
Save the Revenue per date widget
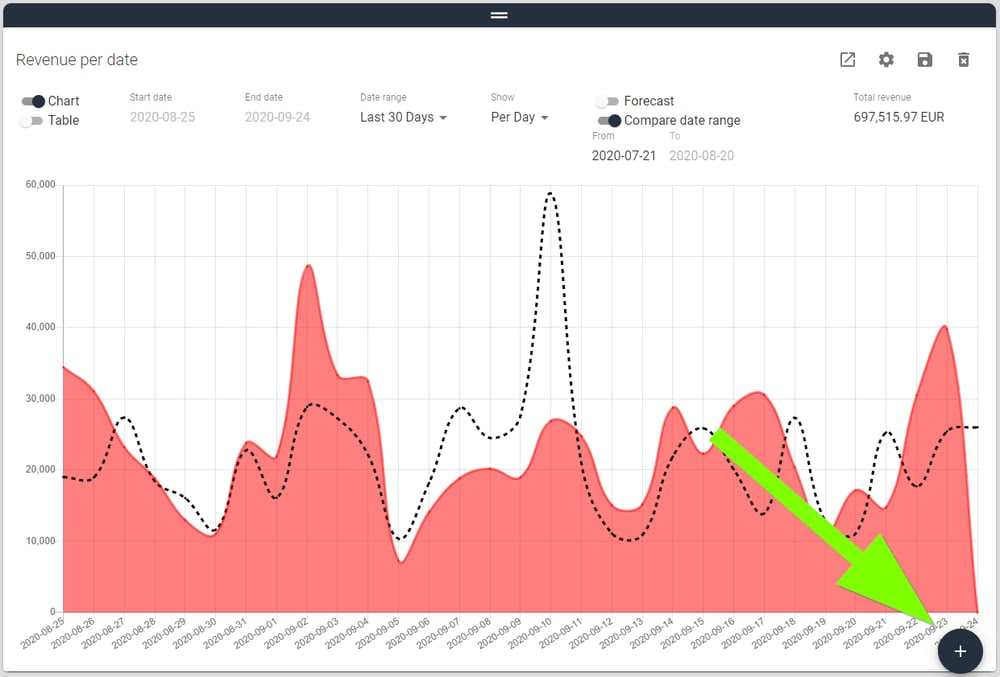pyautogui.click(x=925, y=60)
